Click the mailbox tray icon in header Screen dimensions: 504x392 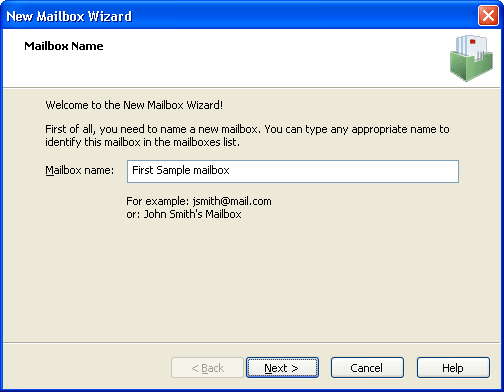pos(471,58)
